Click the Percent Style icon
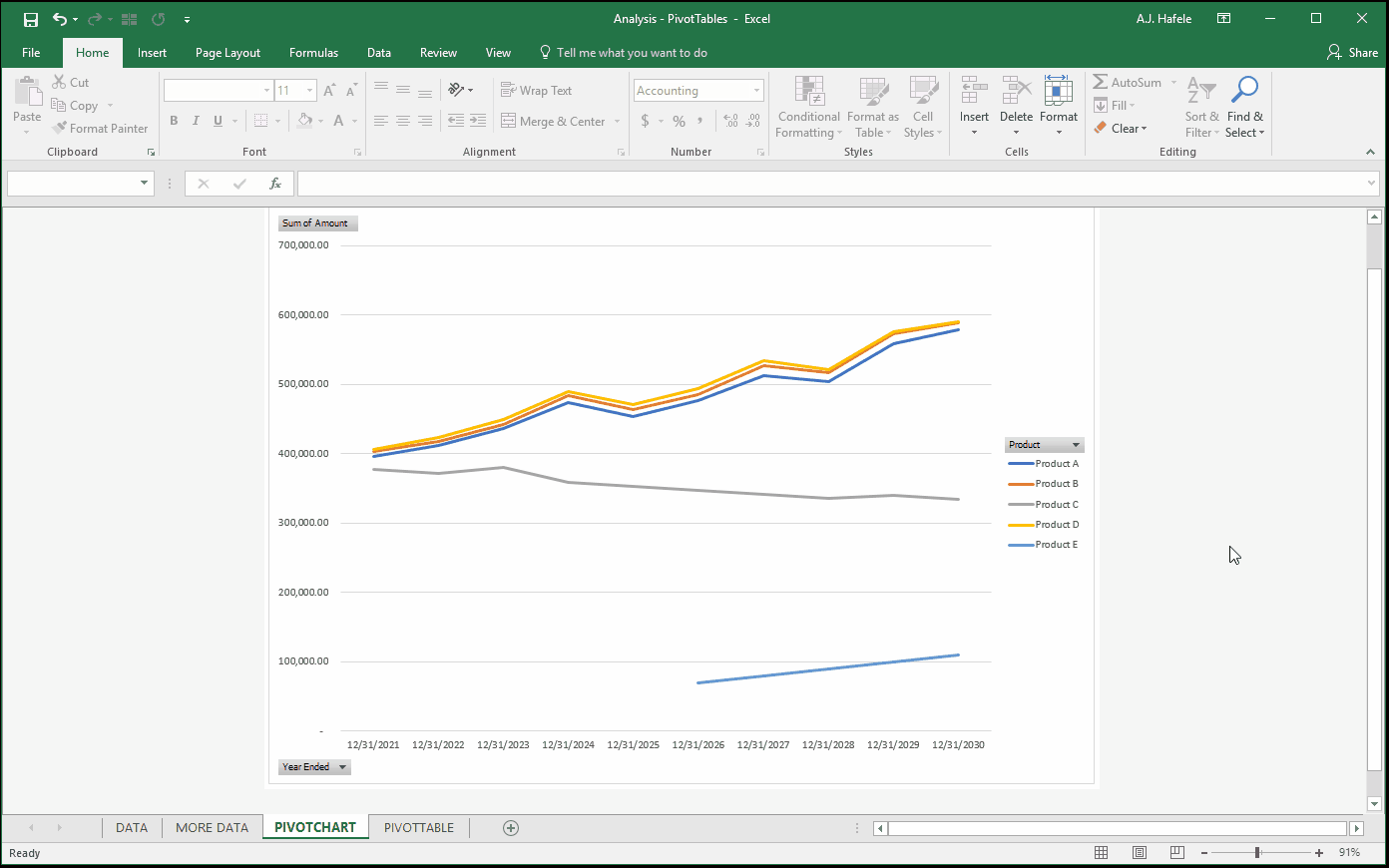The height and width of the screenshot is (868, 1389). [679, 121]
